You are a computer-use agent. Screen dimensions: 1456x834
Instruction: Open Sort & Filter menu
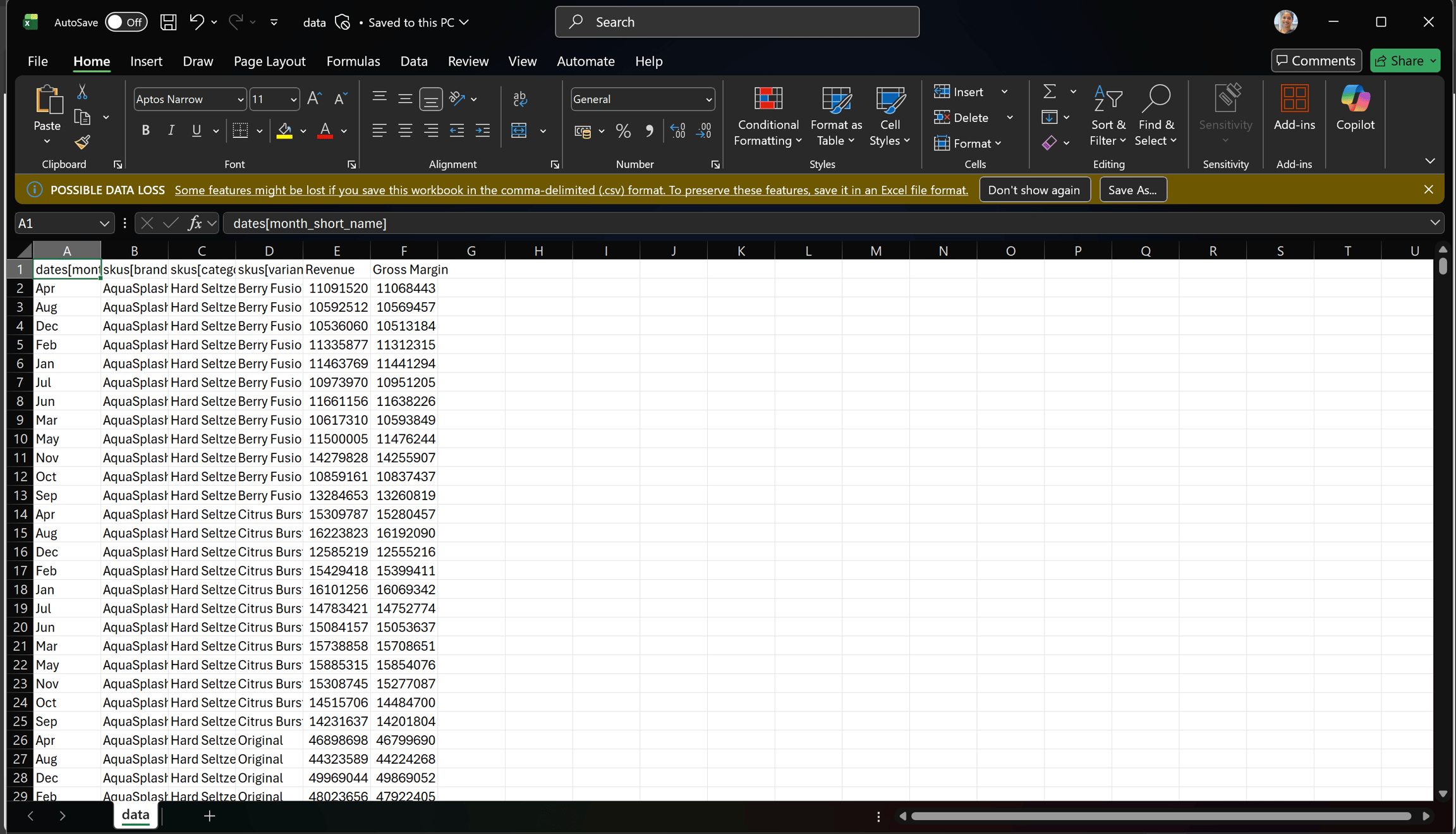pyautogui.click(x=1107, y=116)
